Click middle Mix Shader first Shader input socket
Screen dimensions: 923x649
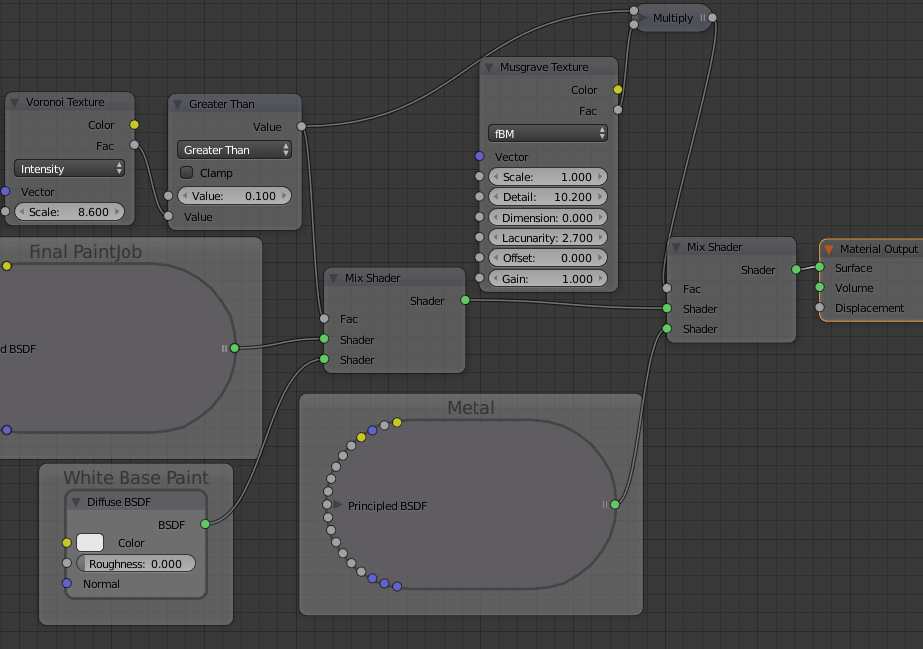324,339
